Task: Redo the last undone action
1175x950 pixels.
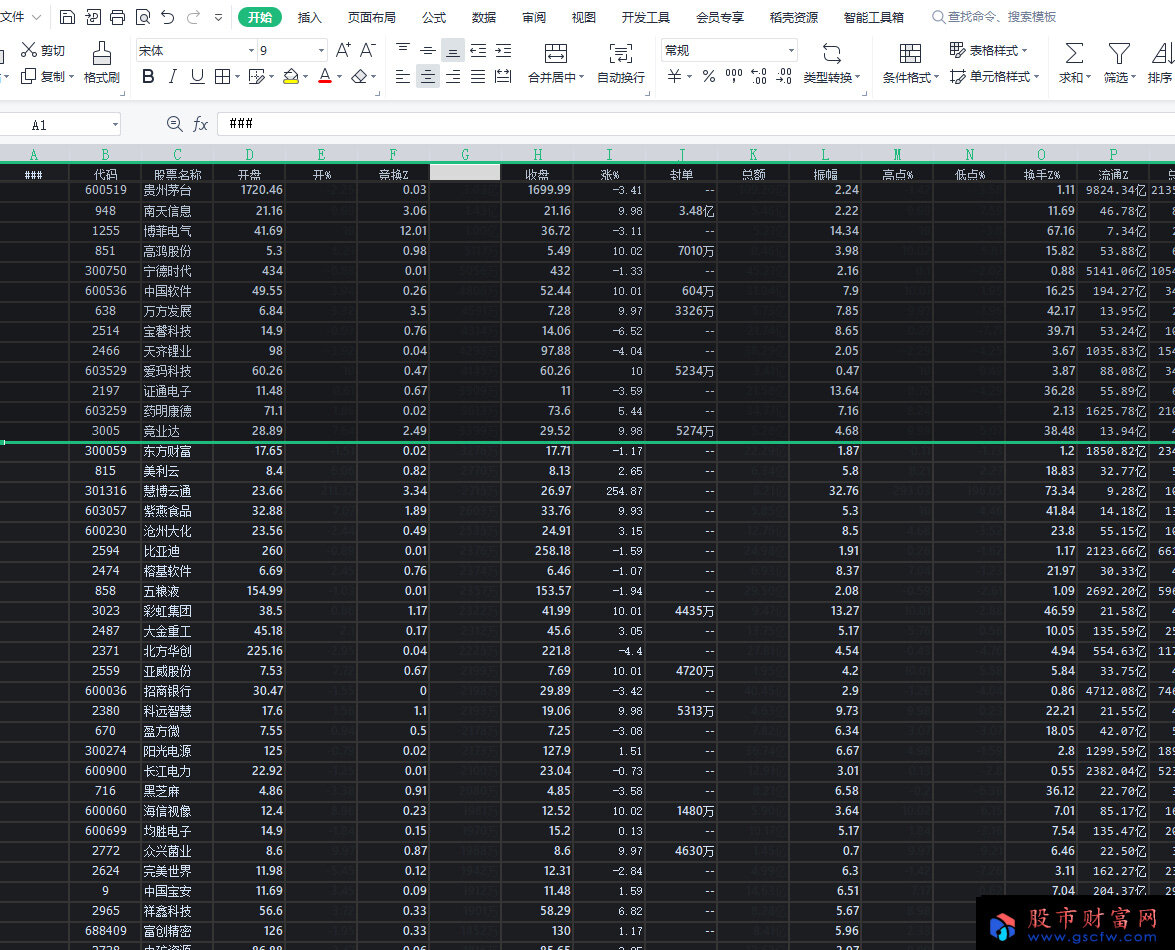Action: tap(193, 16)
